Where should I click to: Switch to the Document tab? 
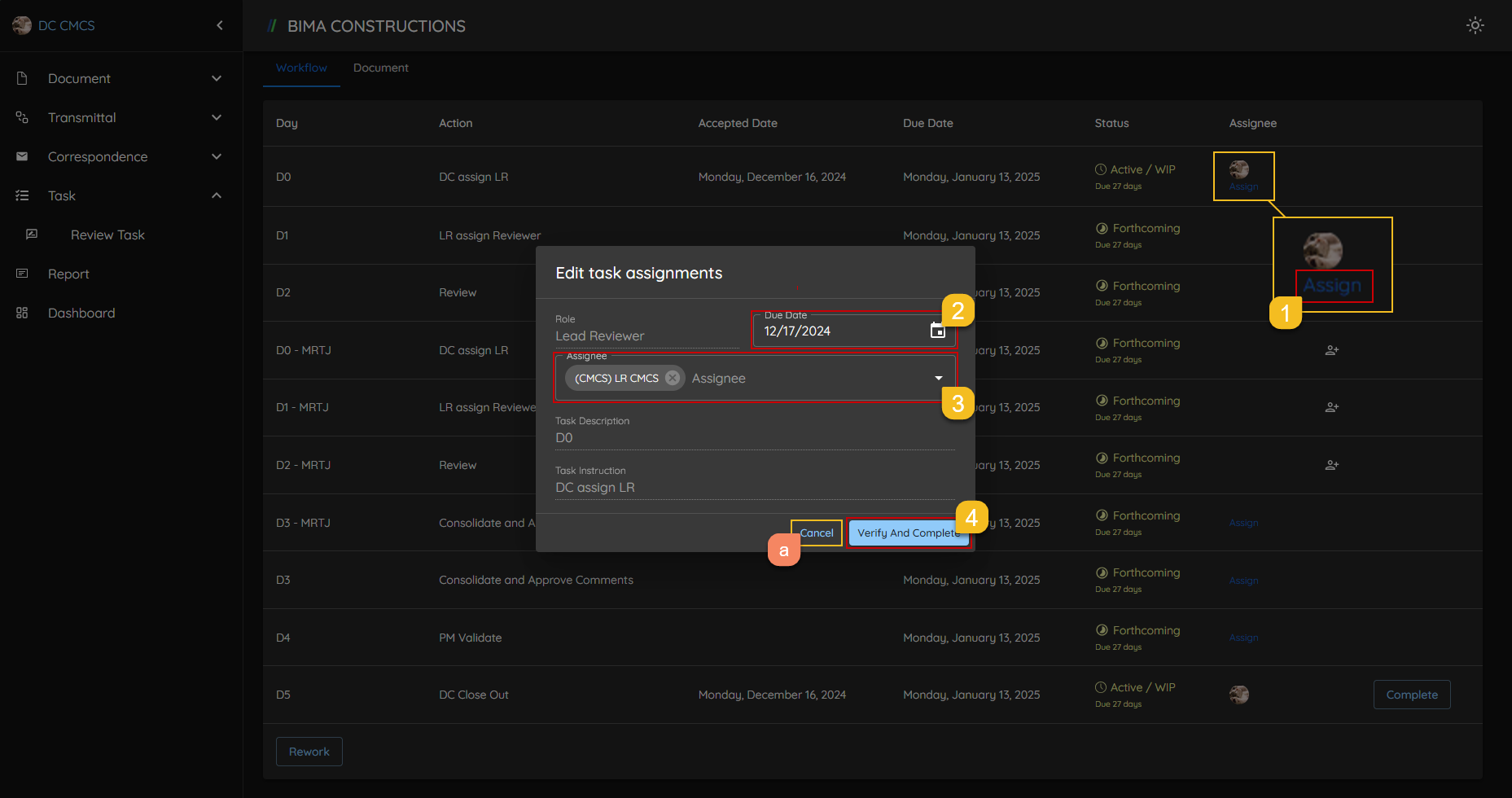(380, 68)
